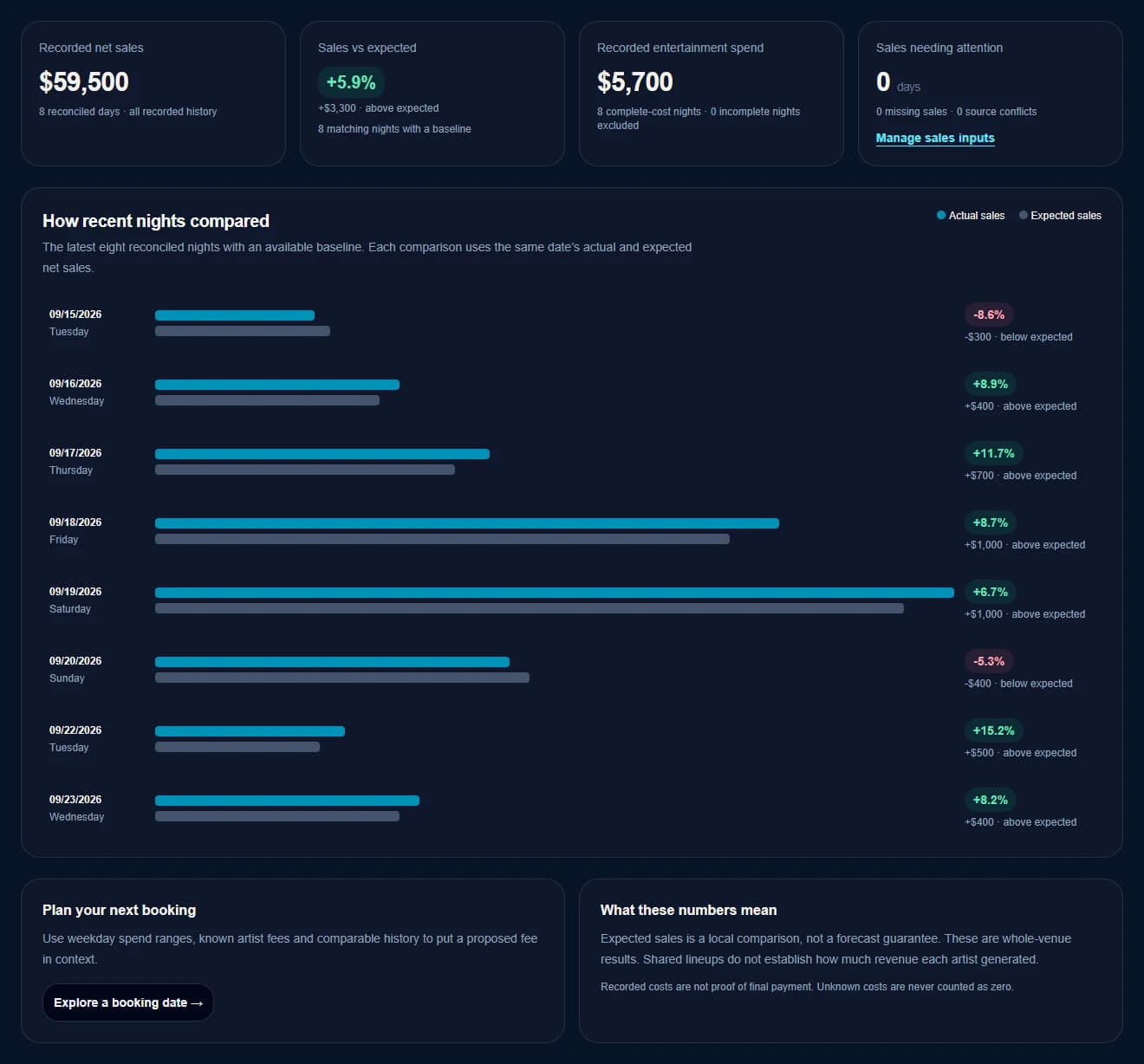Open the Manage sales inputs link

(935, 138)
